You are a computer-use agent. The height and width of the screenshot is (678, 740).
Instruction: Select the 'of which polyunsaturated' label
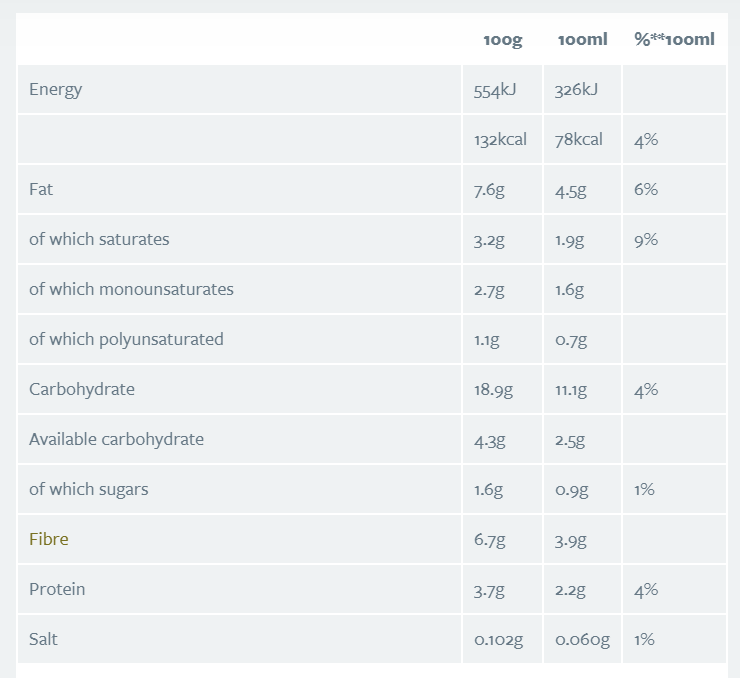pyautogui.click(x=126, y=339)
